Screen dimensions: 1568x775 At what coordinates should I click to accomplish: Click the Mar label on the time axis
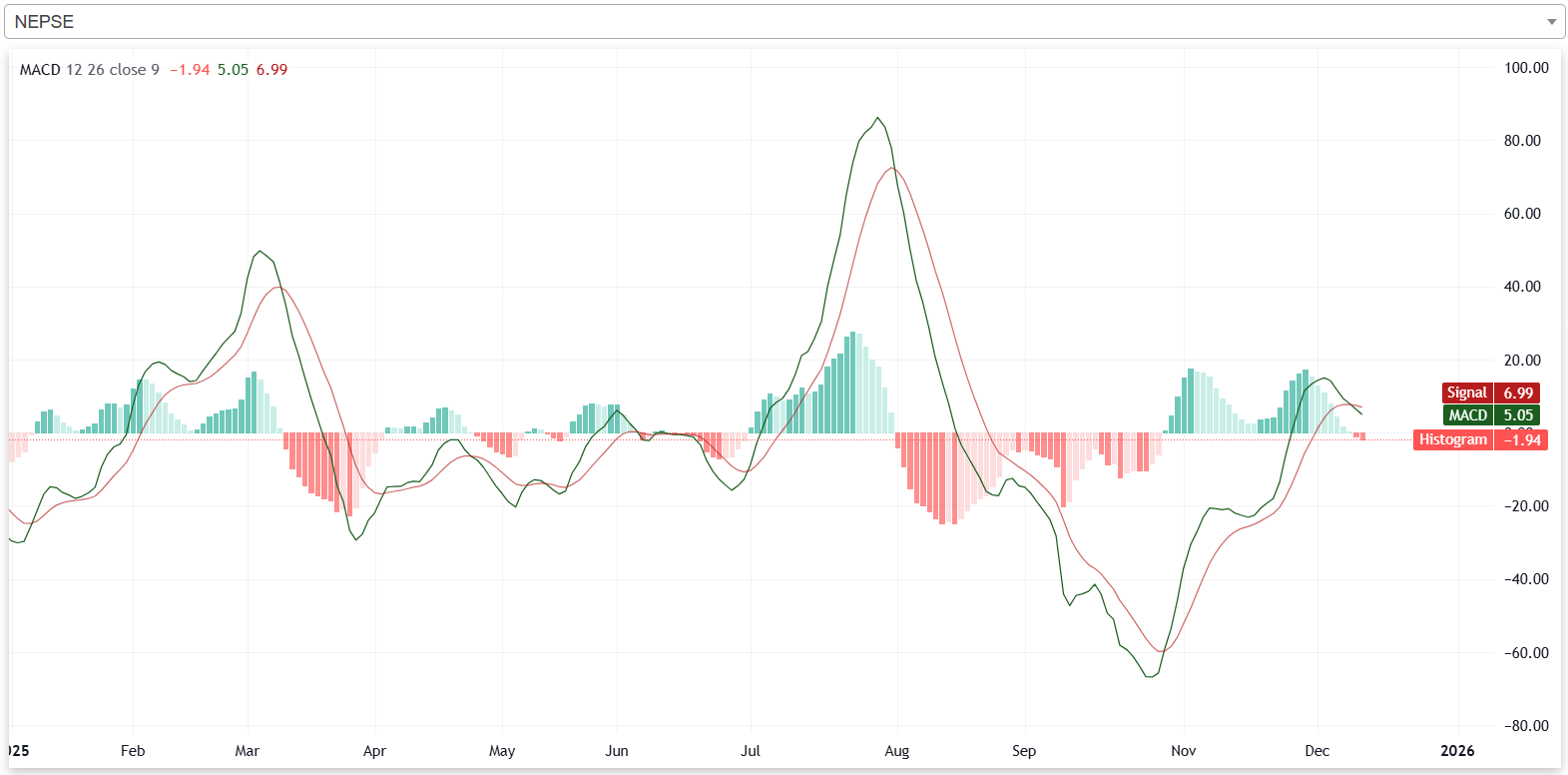click(x=247, y=751)
